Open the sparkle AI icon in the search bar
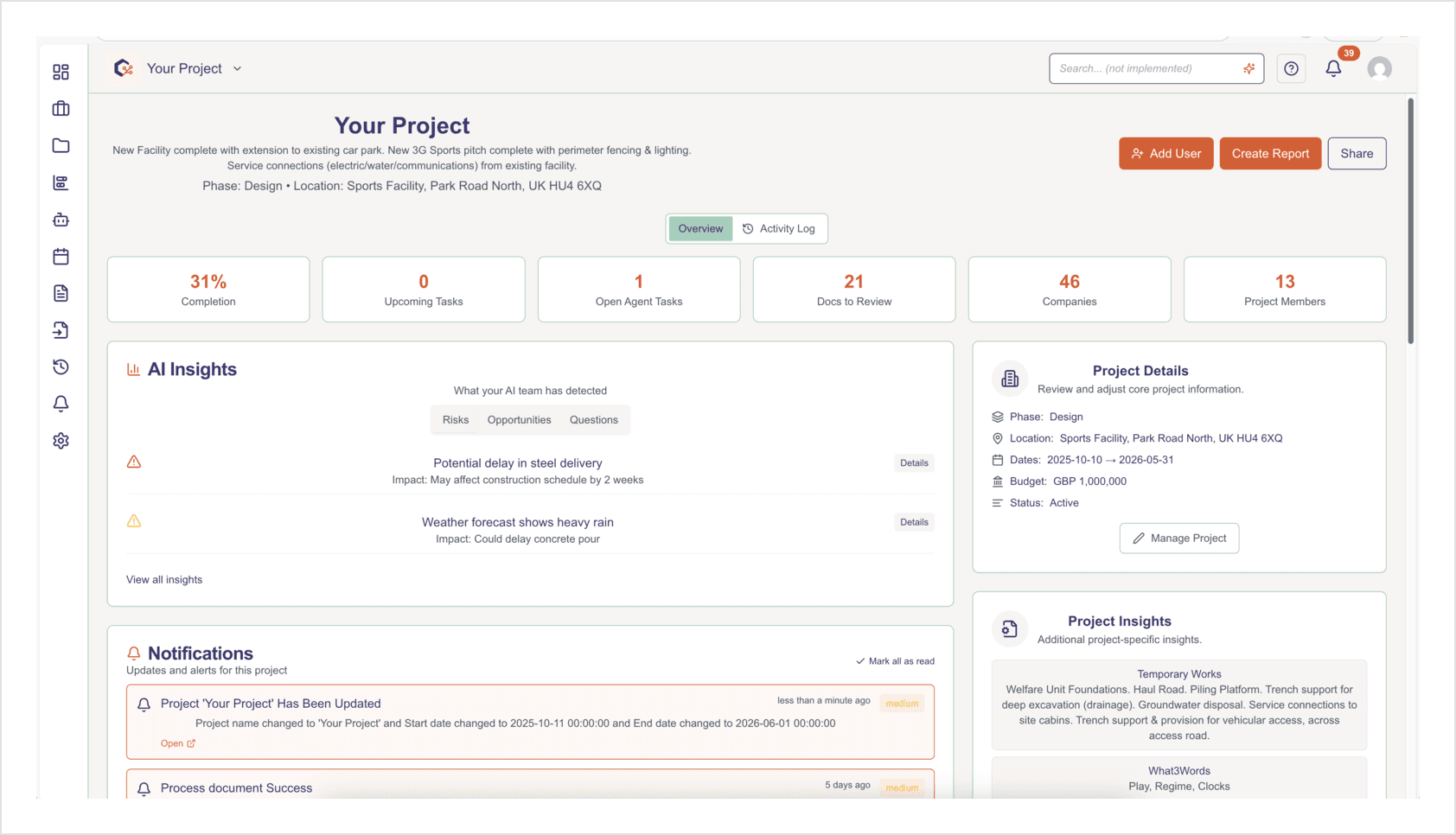Image resolution: width=1456 pixels, height=835 pixels. [1248, 67]
